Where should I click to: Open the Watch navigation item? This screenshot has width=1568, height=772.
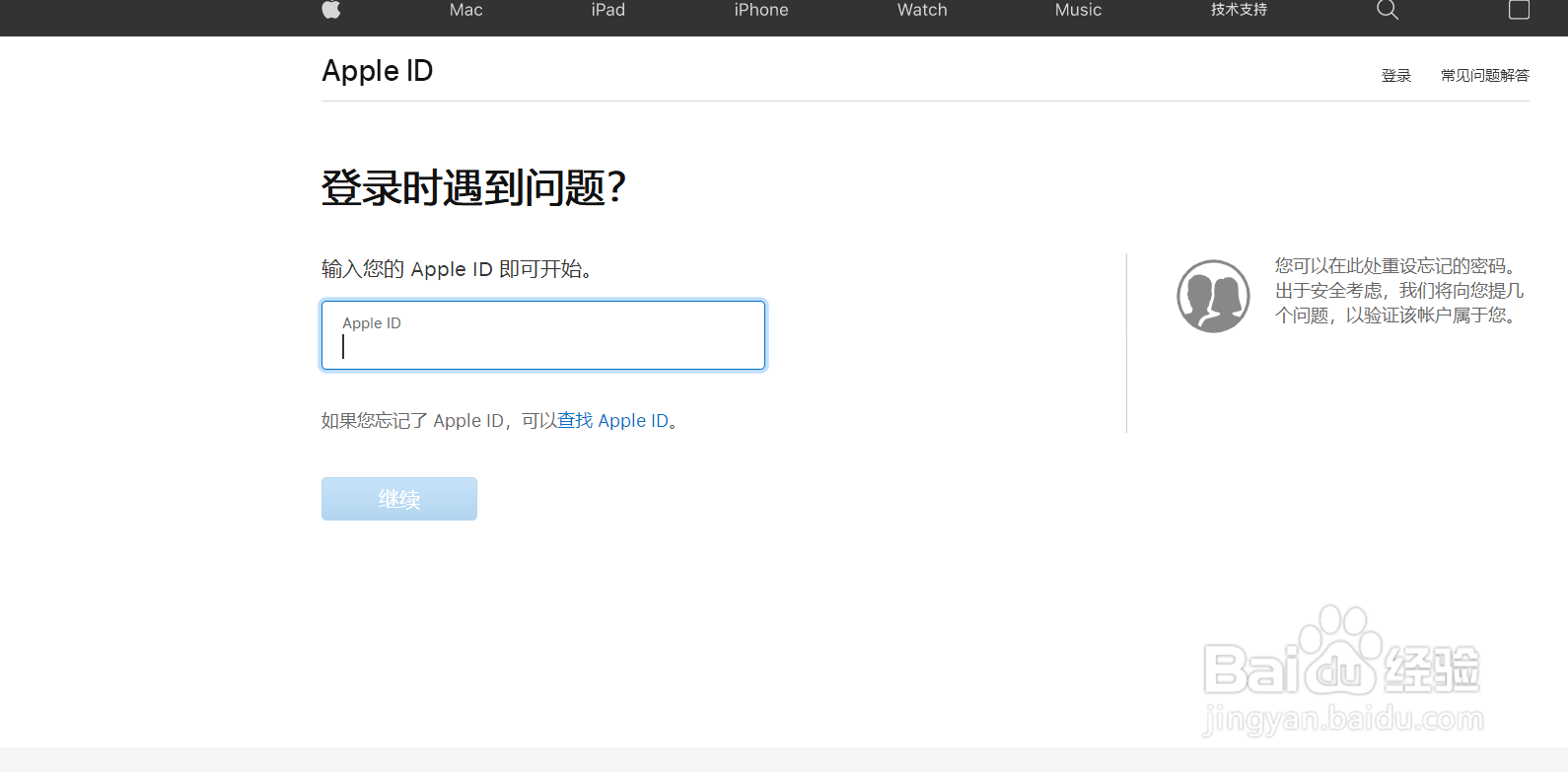pyautogui.click(x=922, y=10)
